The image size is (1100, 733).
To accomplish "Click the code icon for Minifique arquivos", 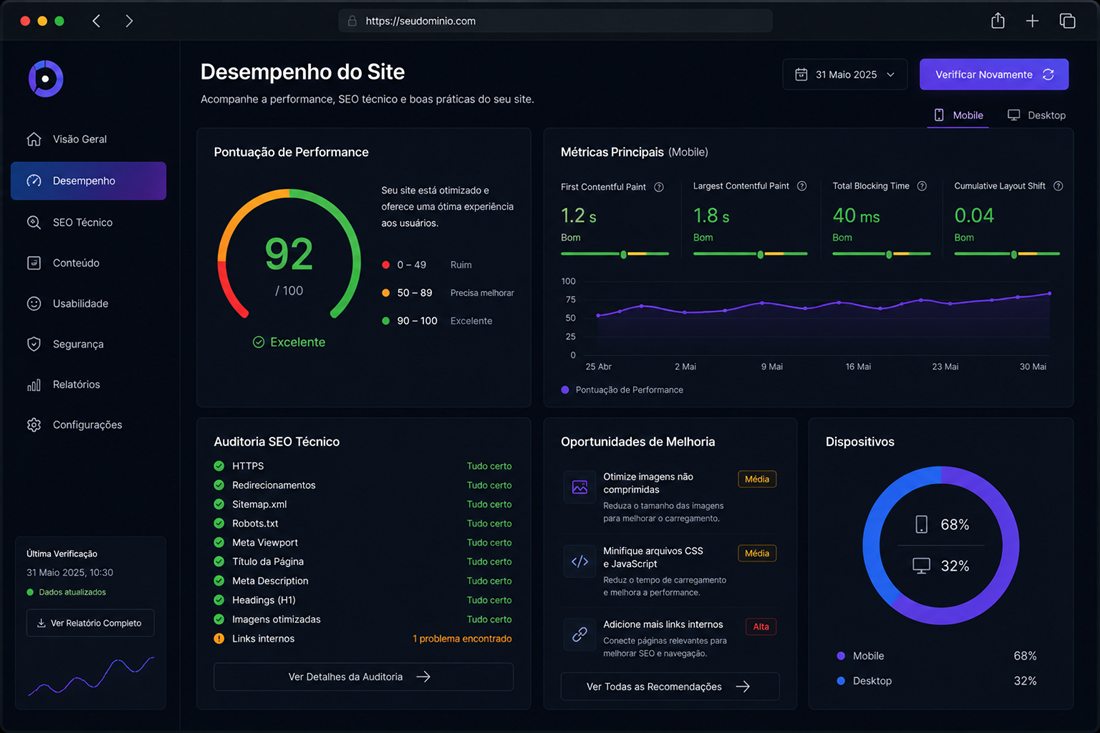I will pos(579,561).
